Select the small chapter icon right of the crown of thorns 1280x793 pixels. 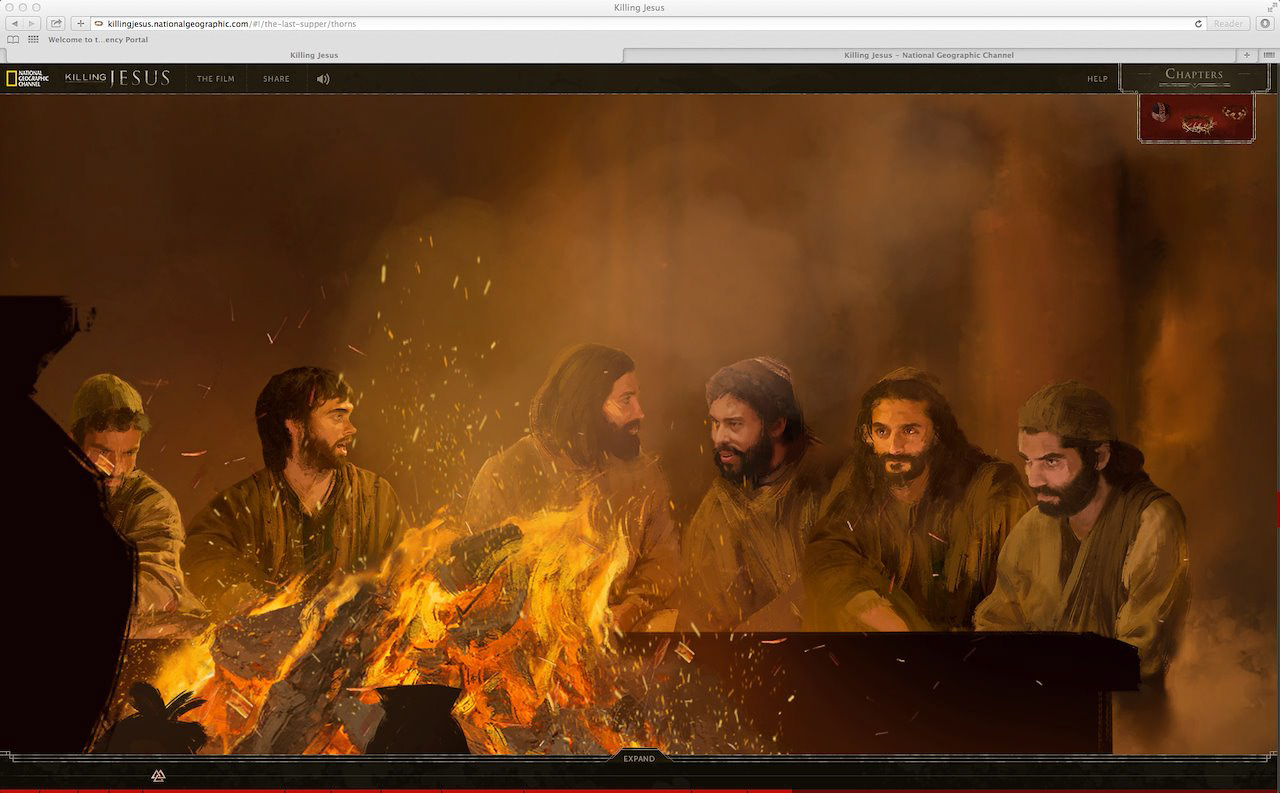[1235, 113]
